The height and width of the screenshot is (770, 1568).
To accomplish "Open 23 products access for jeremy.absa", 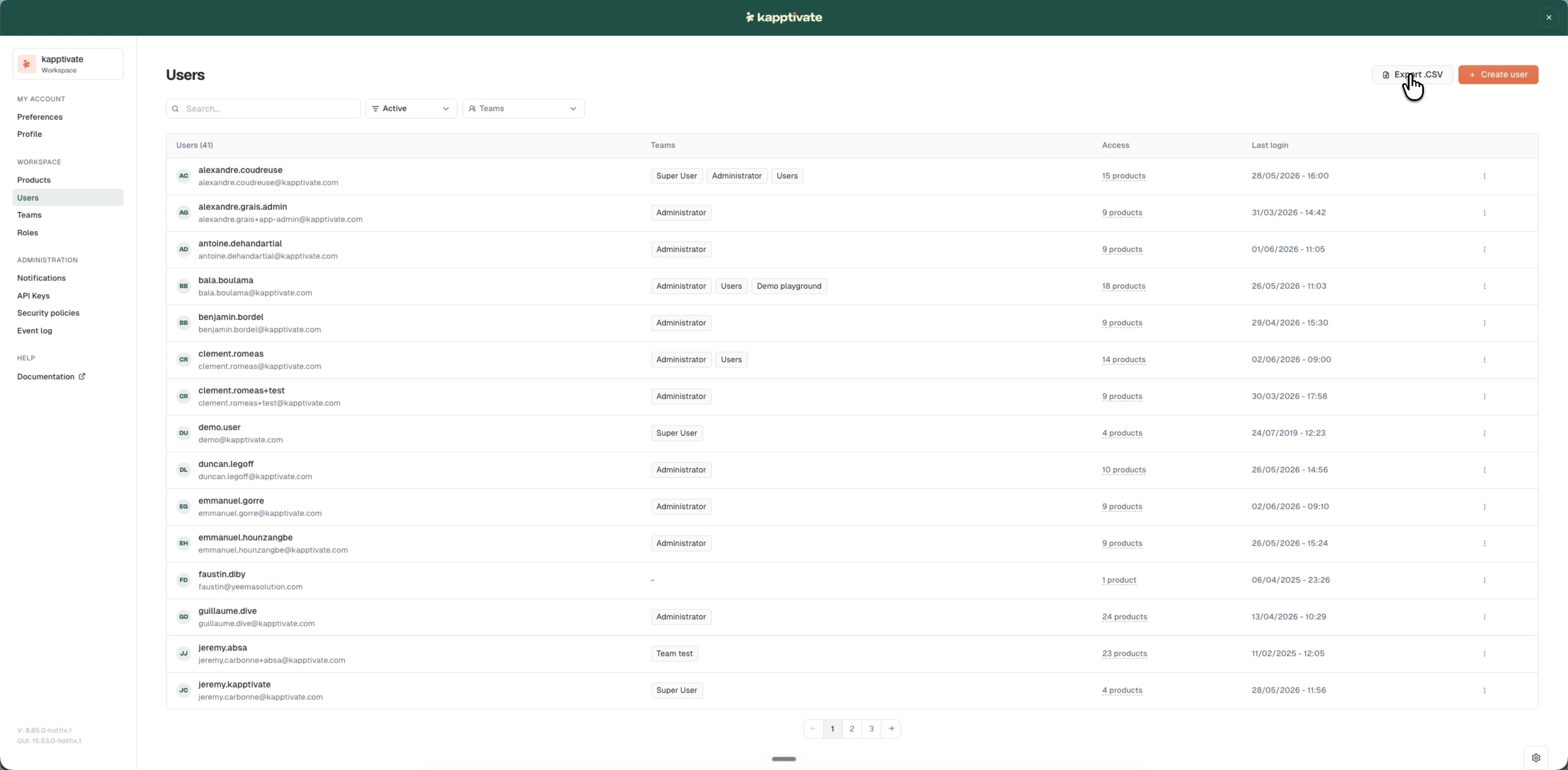I will (1124, 654).
